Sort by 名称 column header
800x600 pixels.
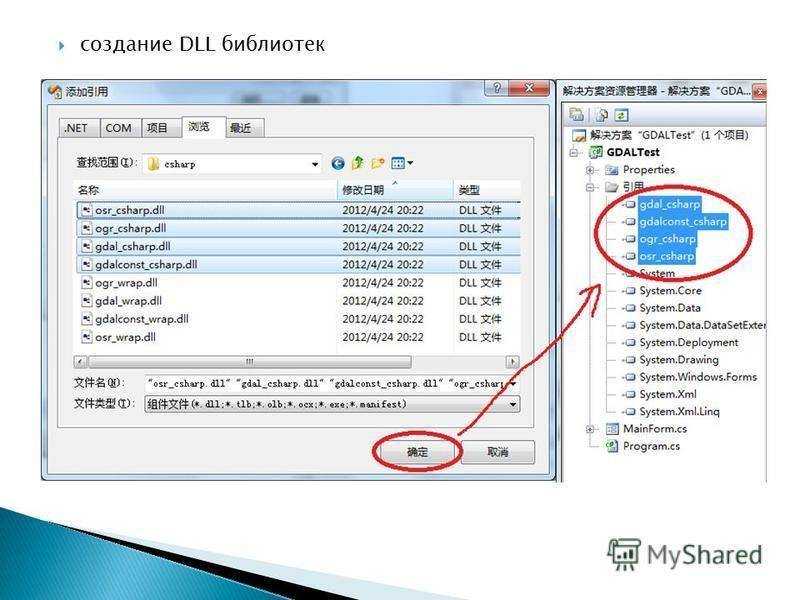pyautogui.click(x=205, y=190)
